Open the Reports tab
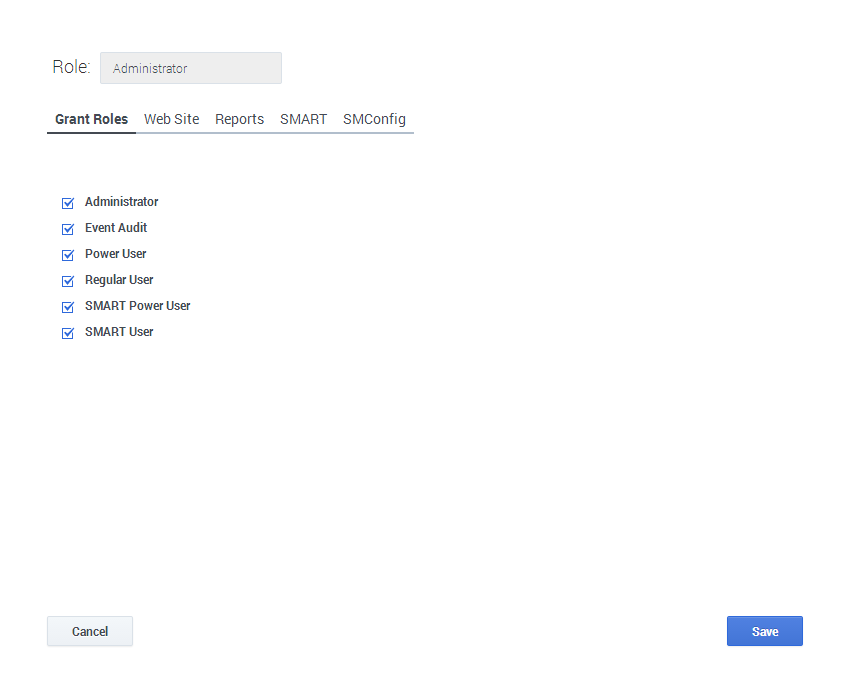Image resolution: width=850 pixels, height=686 pixels. pyautogui.click(x=239, y=119)
